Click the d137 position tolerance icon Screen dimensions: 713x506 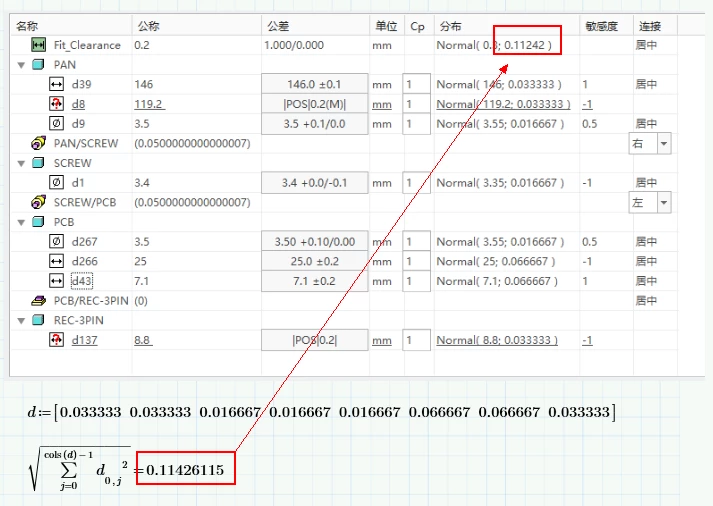pos(56,340)
